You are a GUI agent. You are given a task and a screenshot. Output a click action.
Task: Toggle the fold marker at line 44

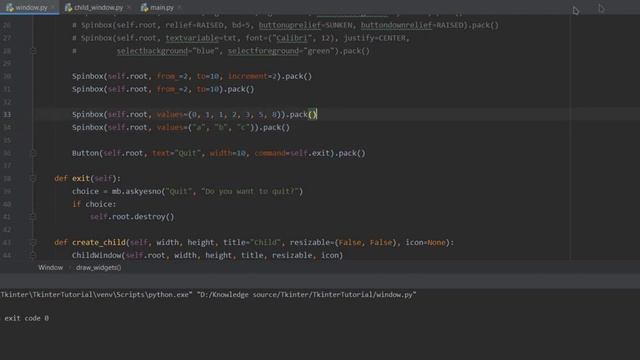pyautogui.click(x=33, y=255)
